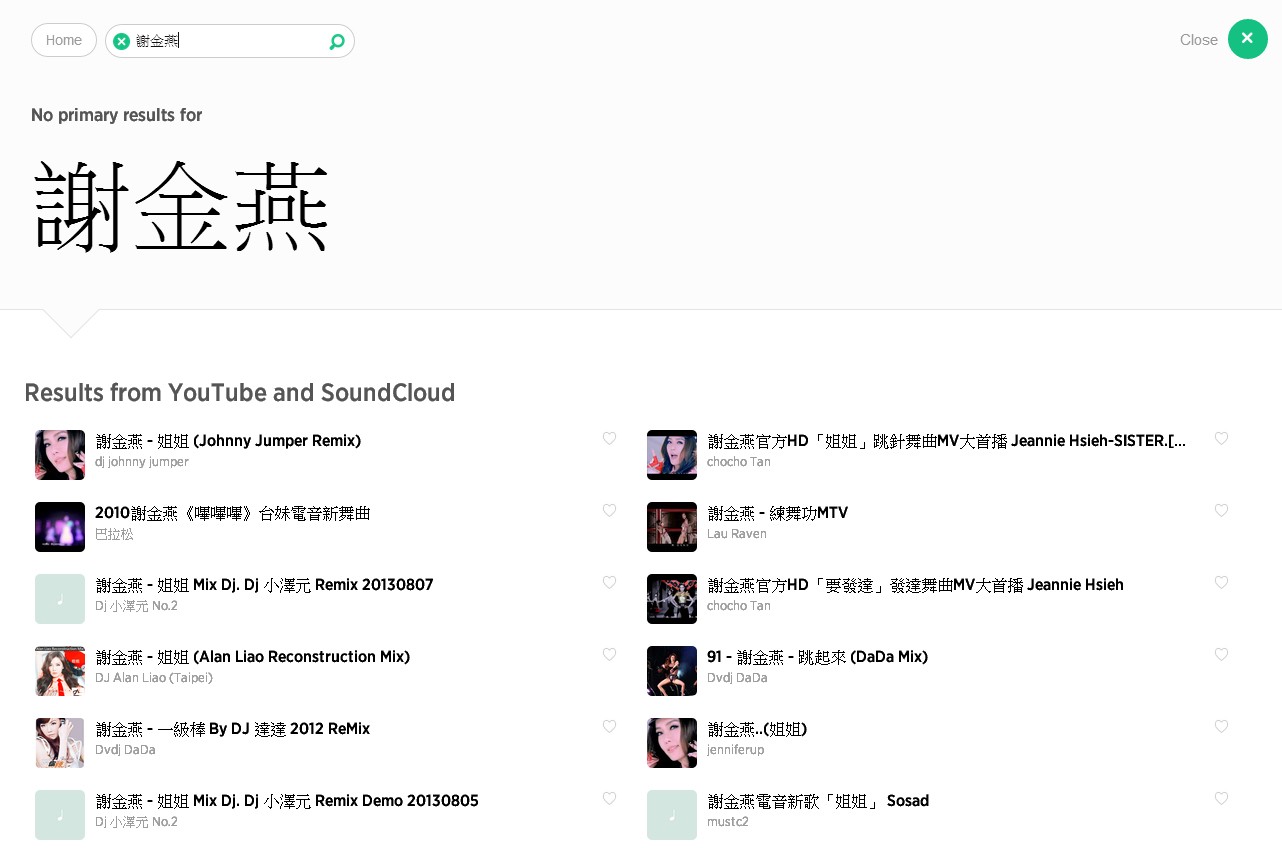
Task: Favorite the Johnny Jumper Remix track
Action: click(x=609, y=439)
